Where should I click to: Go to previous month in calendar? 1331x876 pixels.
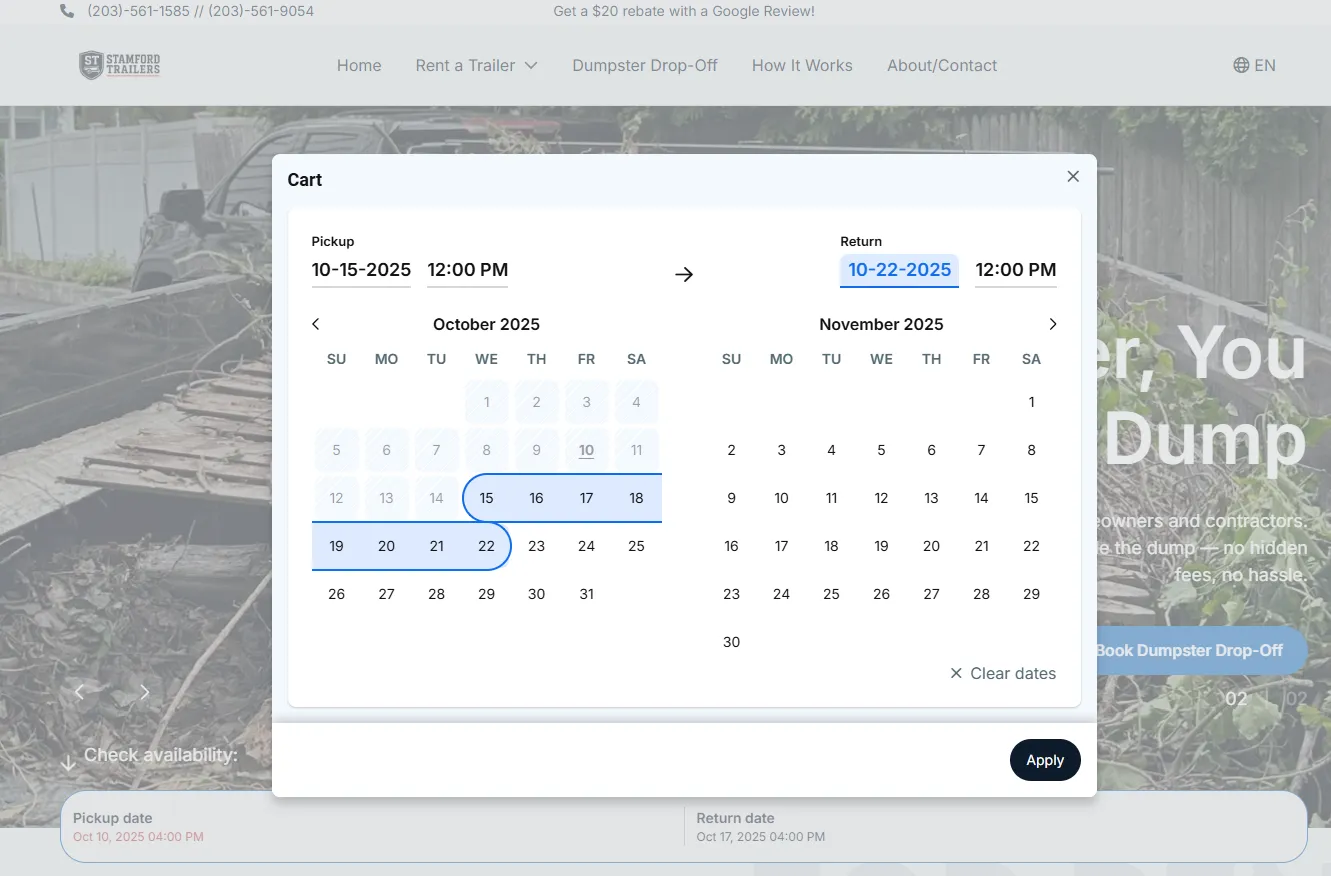(x=316, y=324)
